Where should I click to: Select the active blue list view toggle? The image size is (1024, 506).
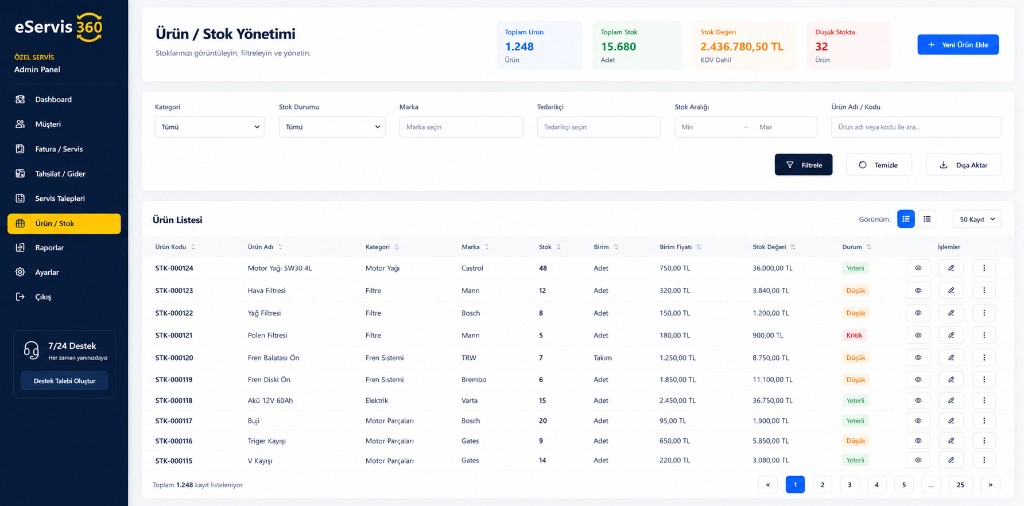pyautogui.click(x=906, y=219)
